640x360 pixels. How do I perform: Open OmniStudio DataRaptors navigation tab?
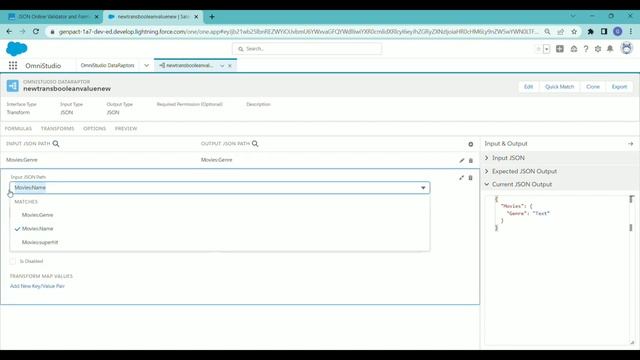[107, 65]
